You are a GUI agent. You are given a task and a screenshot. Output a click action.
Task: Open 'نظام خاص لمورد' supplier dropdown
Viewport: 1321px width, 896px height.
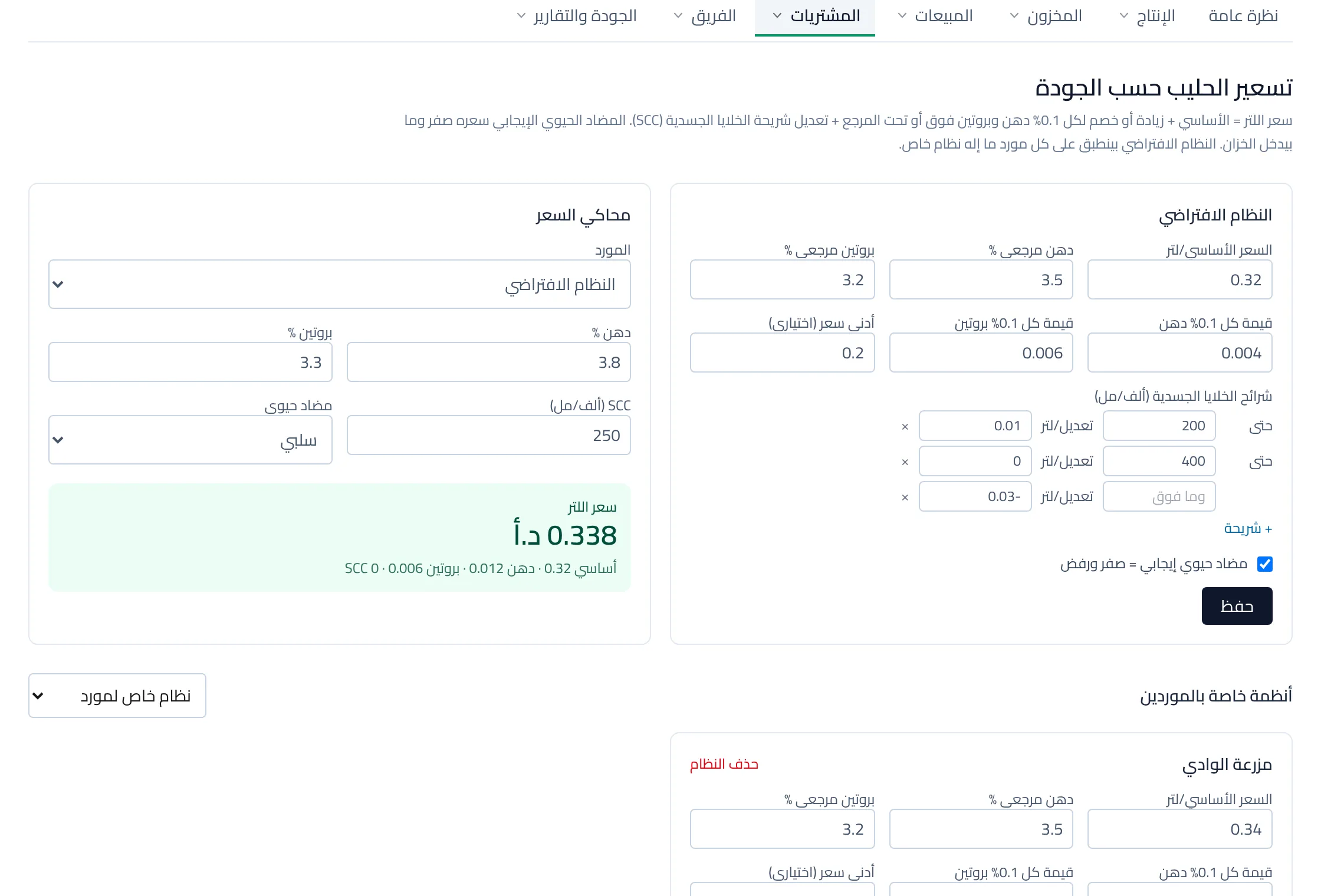coord(117,696)
